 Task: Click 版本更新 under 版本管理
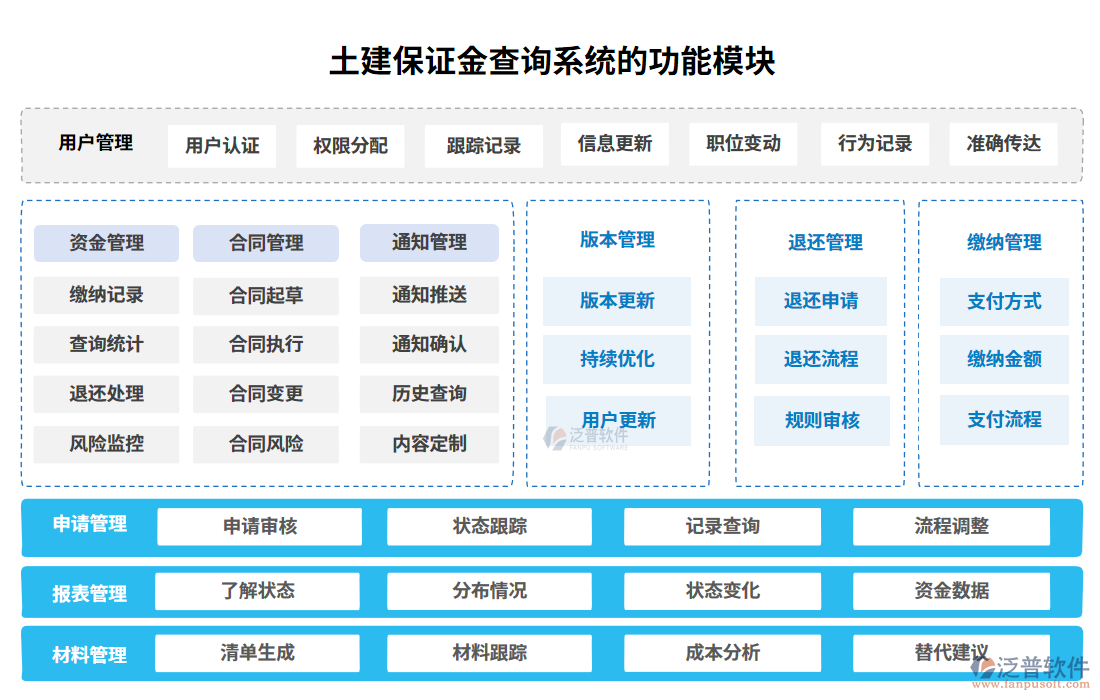[617, 301]
